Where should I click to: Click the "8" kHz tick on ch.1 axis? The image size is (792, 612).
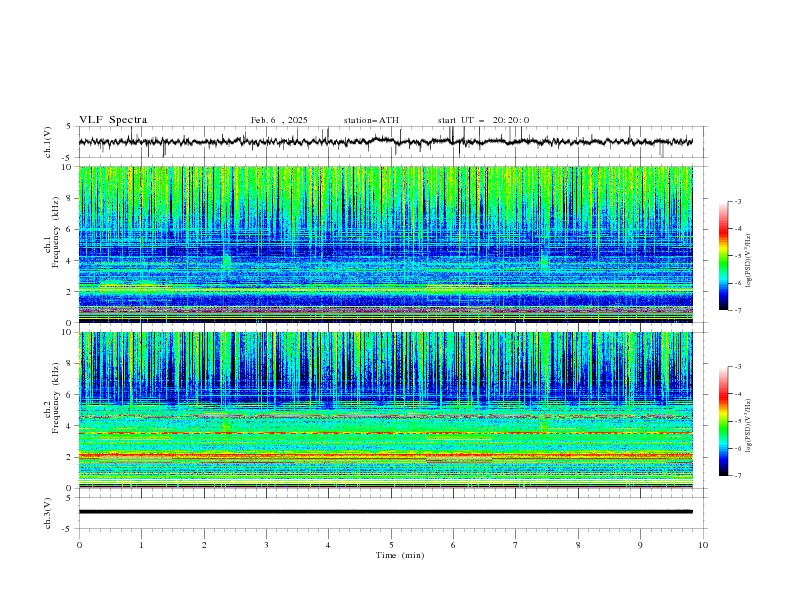click(x=71, y=198)
